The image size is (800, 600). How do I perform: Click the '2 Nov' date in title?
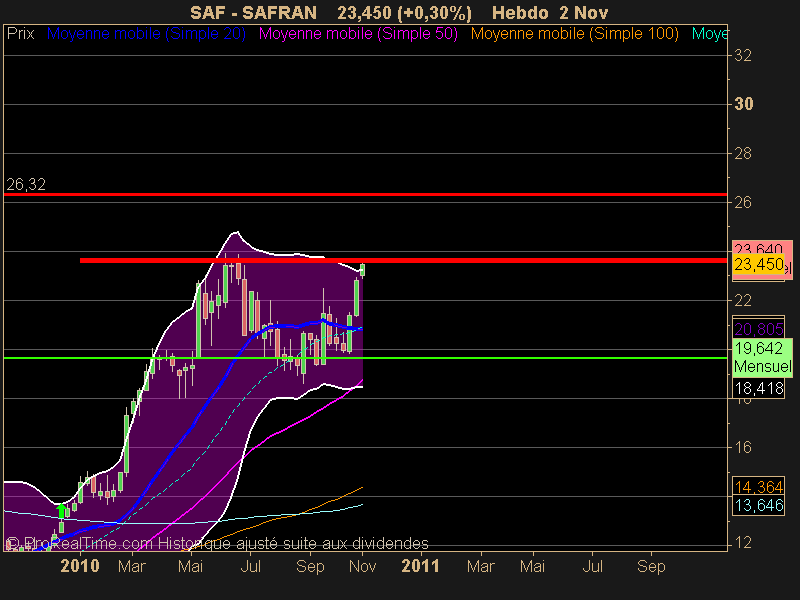point(584,12)
